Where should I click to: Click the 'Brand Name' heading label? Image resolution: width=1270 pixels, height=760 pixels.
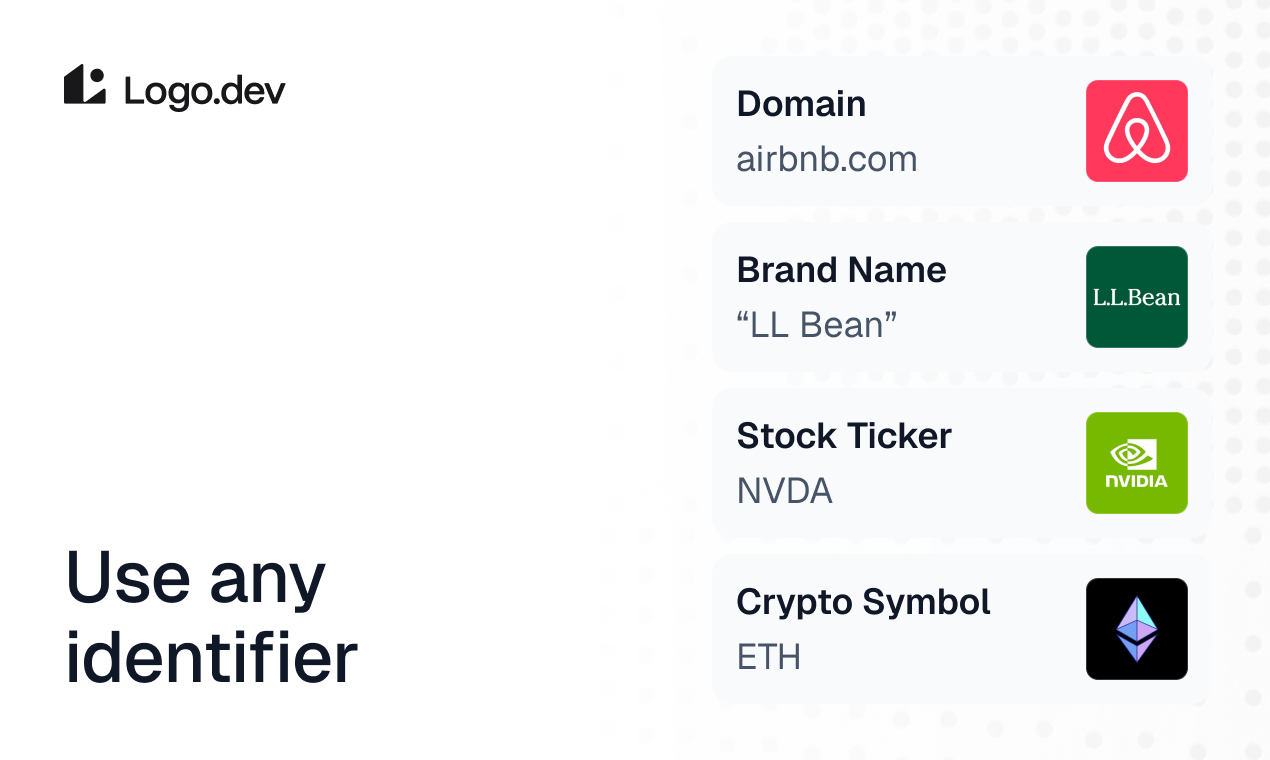click(841, 270)
